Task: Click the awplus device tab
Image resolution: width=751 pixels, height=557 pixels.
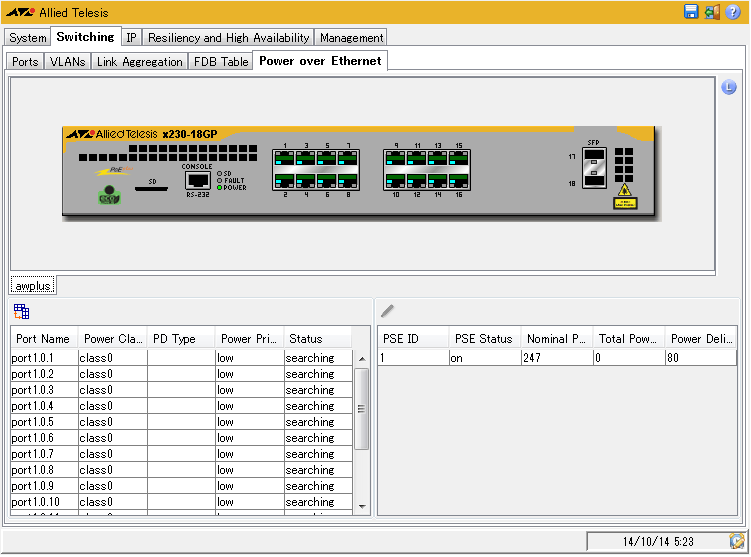Action: (x=33, y=285)
